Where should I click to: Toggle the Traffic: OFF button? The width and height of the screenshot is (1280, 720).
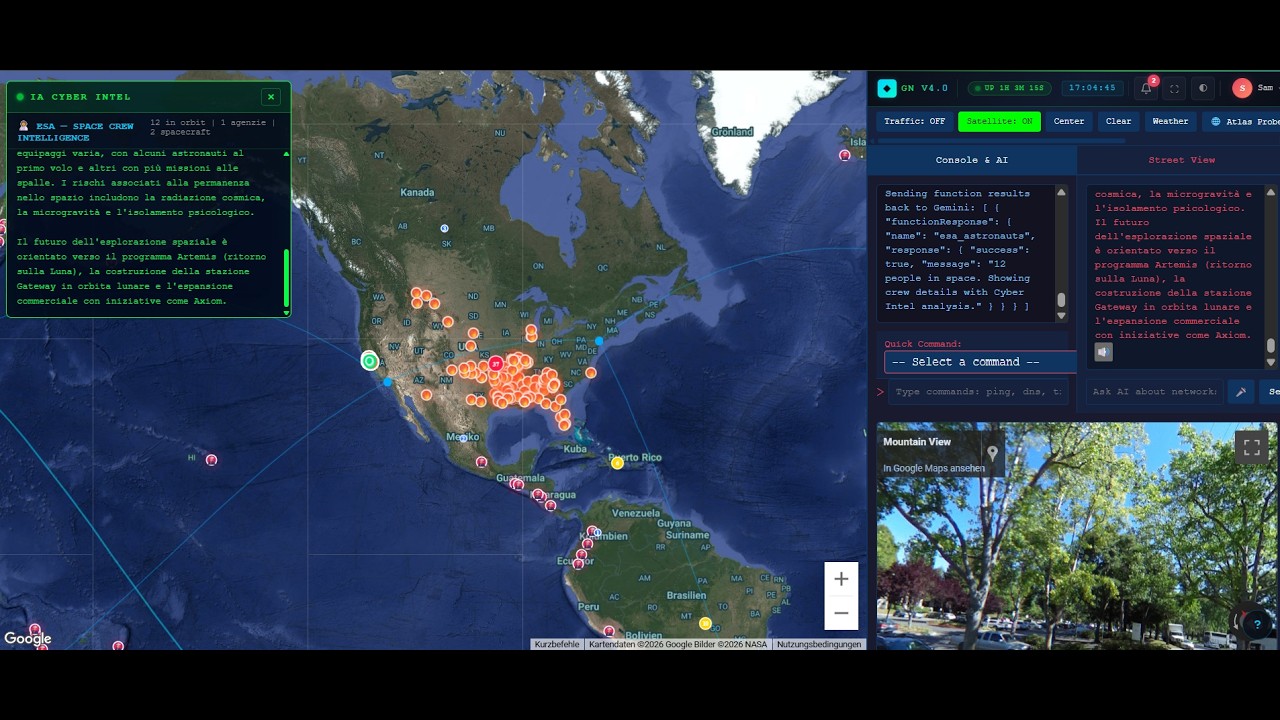915,121
